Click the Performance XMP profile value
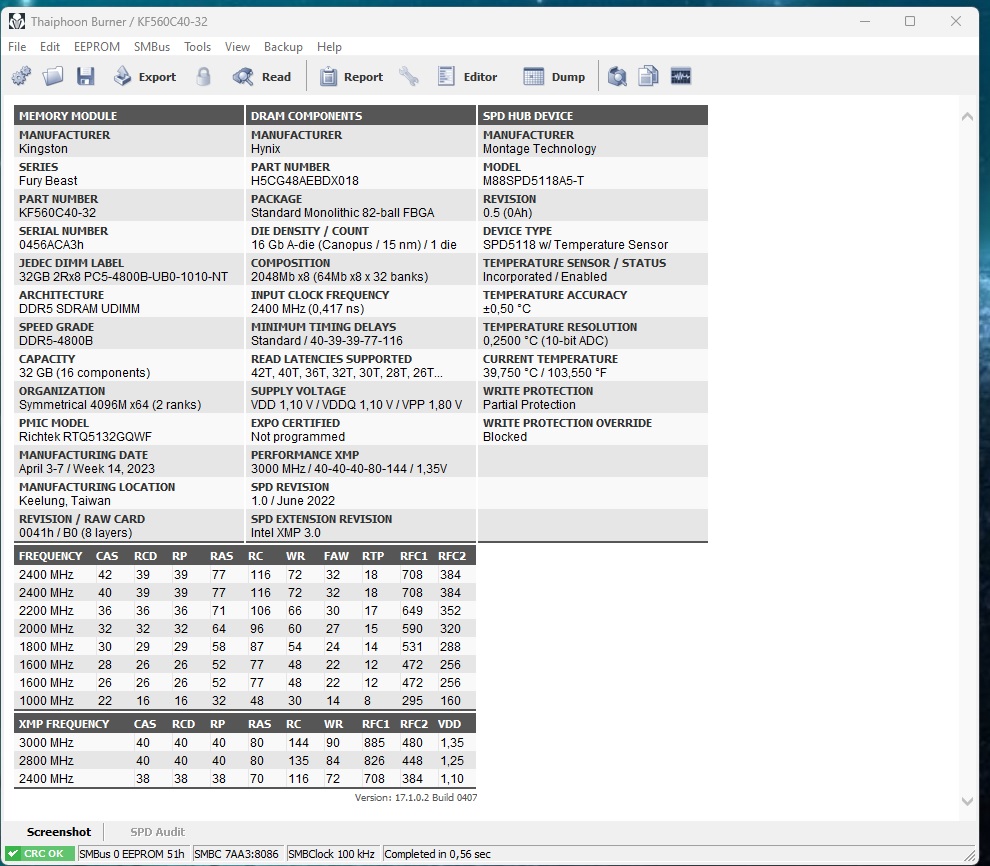 [349, 469]
